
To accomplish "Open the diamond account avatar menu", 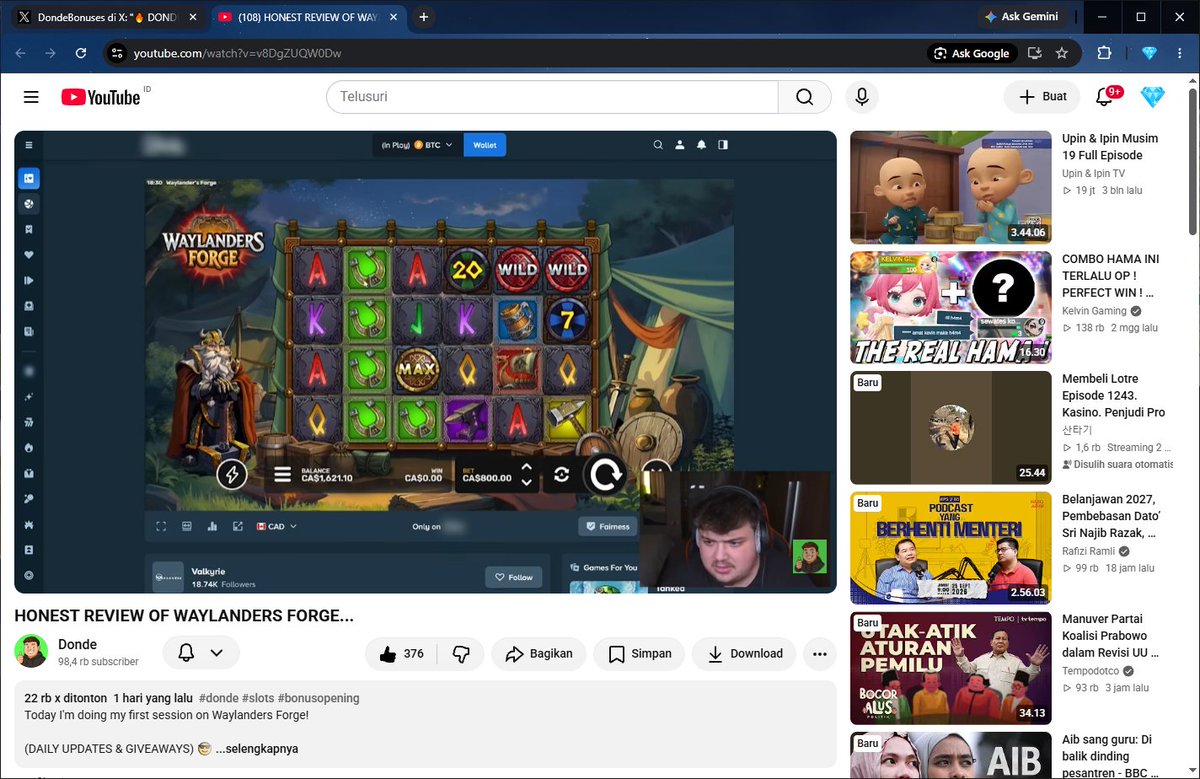I will point(1152,97).
